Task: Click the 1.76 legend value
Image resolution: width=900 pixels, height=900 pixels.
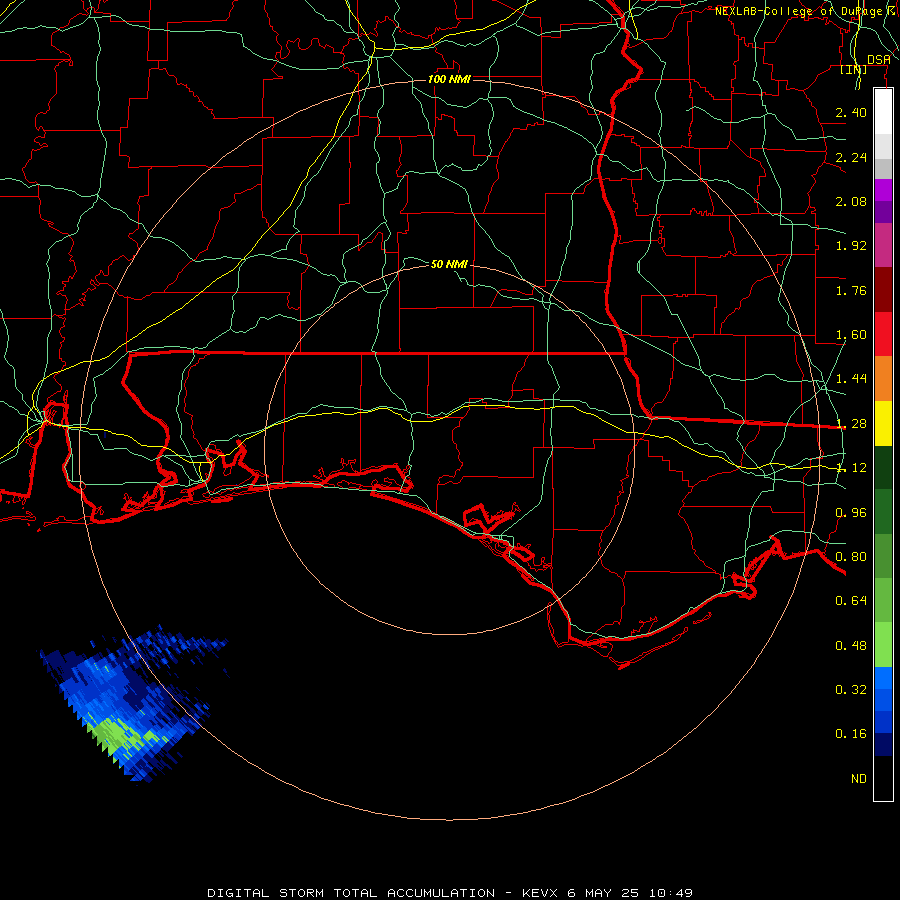Action: (x=851, y=290)
